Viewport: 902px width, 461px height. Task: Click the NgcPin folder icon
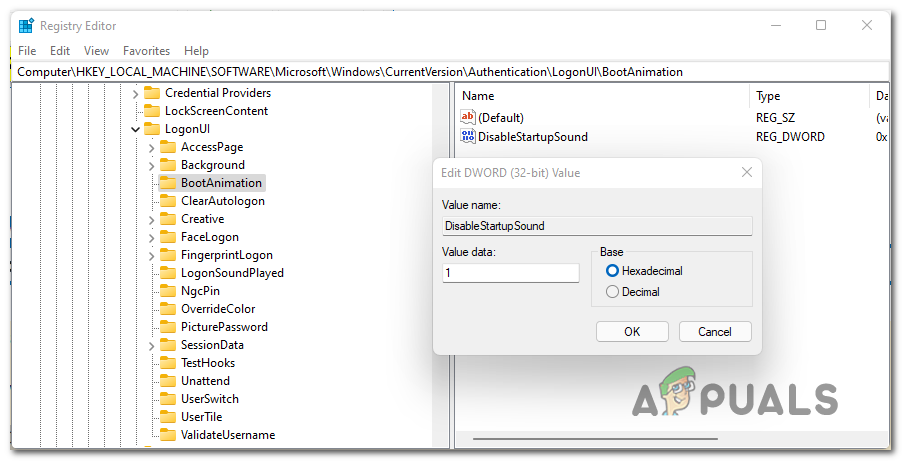pos(168,291)
